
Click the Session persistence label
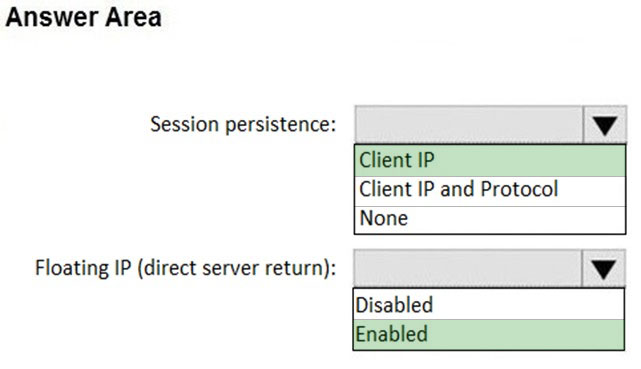[x=243, y=124]
